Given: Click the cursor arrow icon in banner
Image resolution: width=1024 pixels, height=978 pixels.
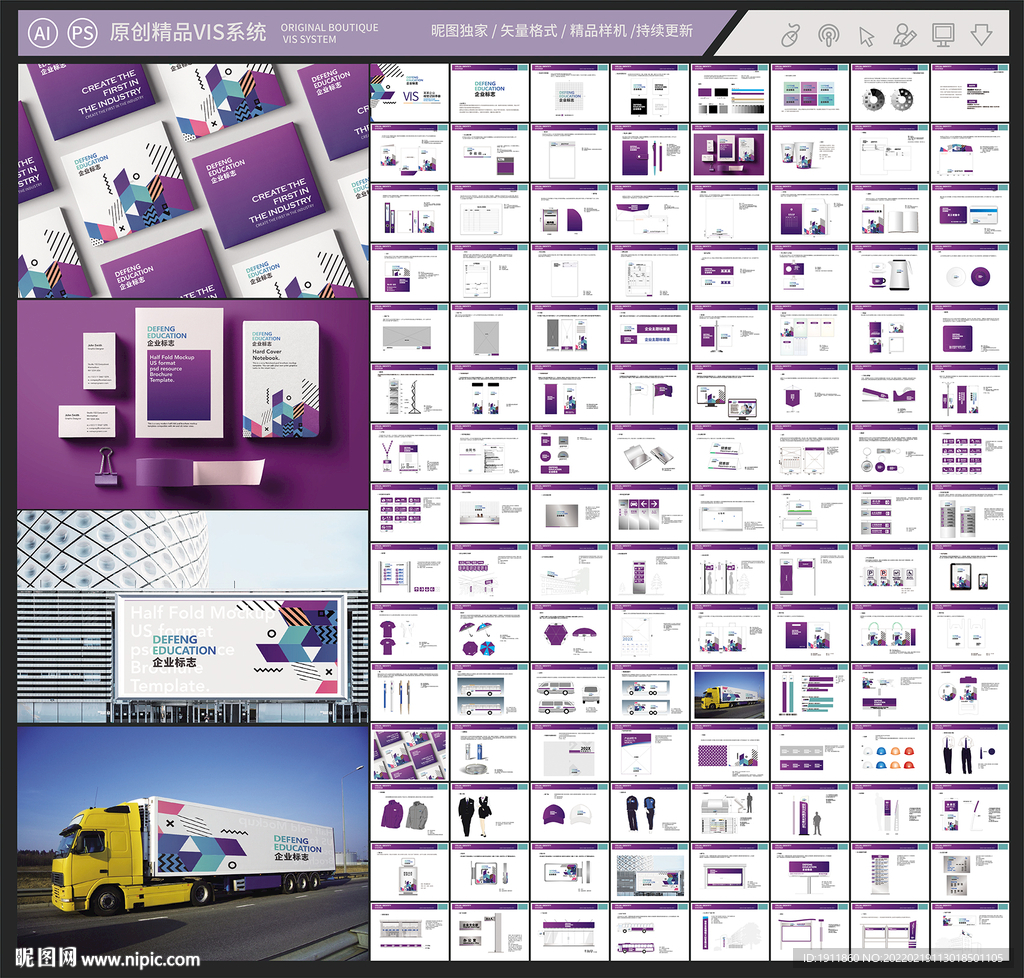Looking at the screenshot, I should click(867, 37).
